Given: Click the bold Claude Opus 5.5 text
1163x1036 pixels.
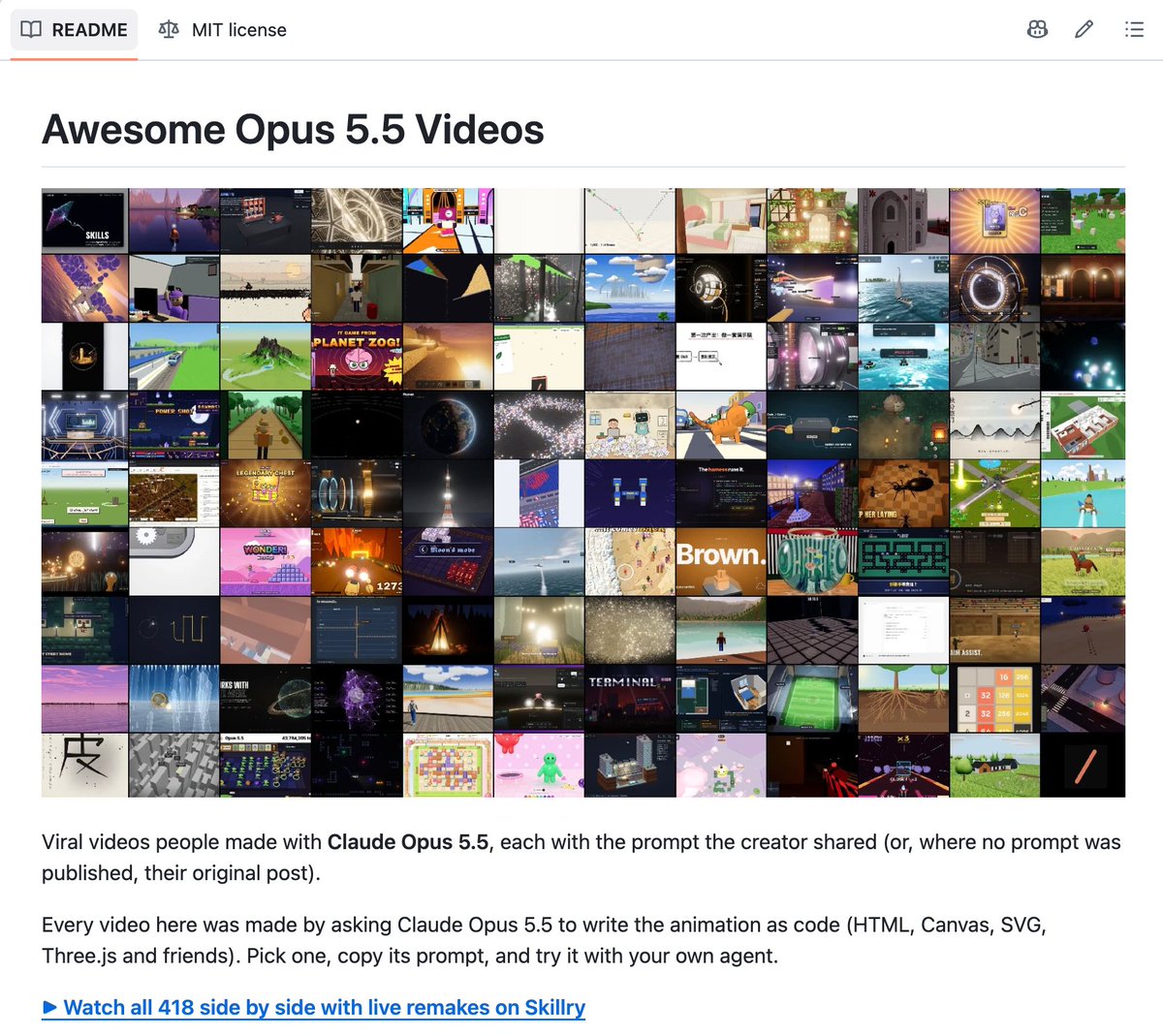Looking at the screenshot, I should click(408, 842).
